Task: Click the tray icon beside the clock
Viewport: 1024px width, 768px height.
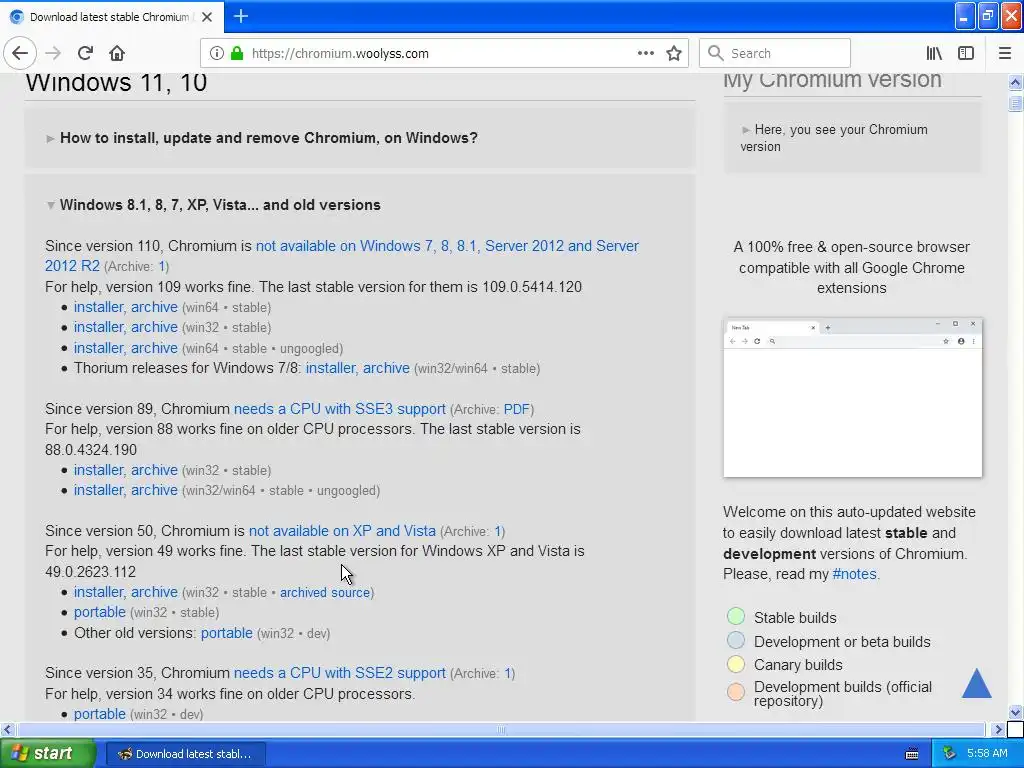Action: (950, 754)
